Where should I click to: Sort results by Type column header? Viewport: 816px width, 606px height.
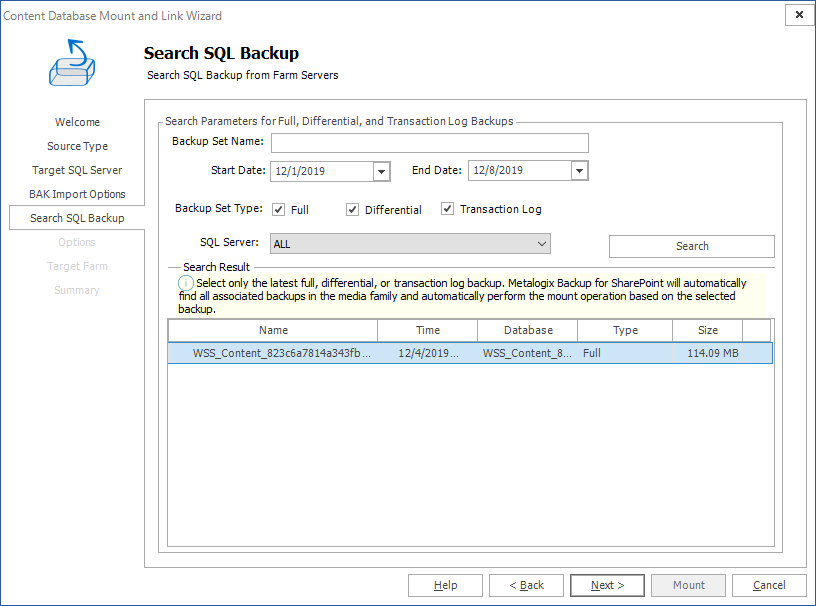625,330
